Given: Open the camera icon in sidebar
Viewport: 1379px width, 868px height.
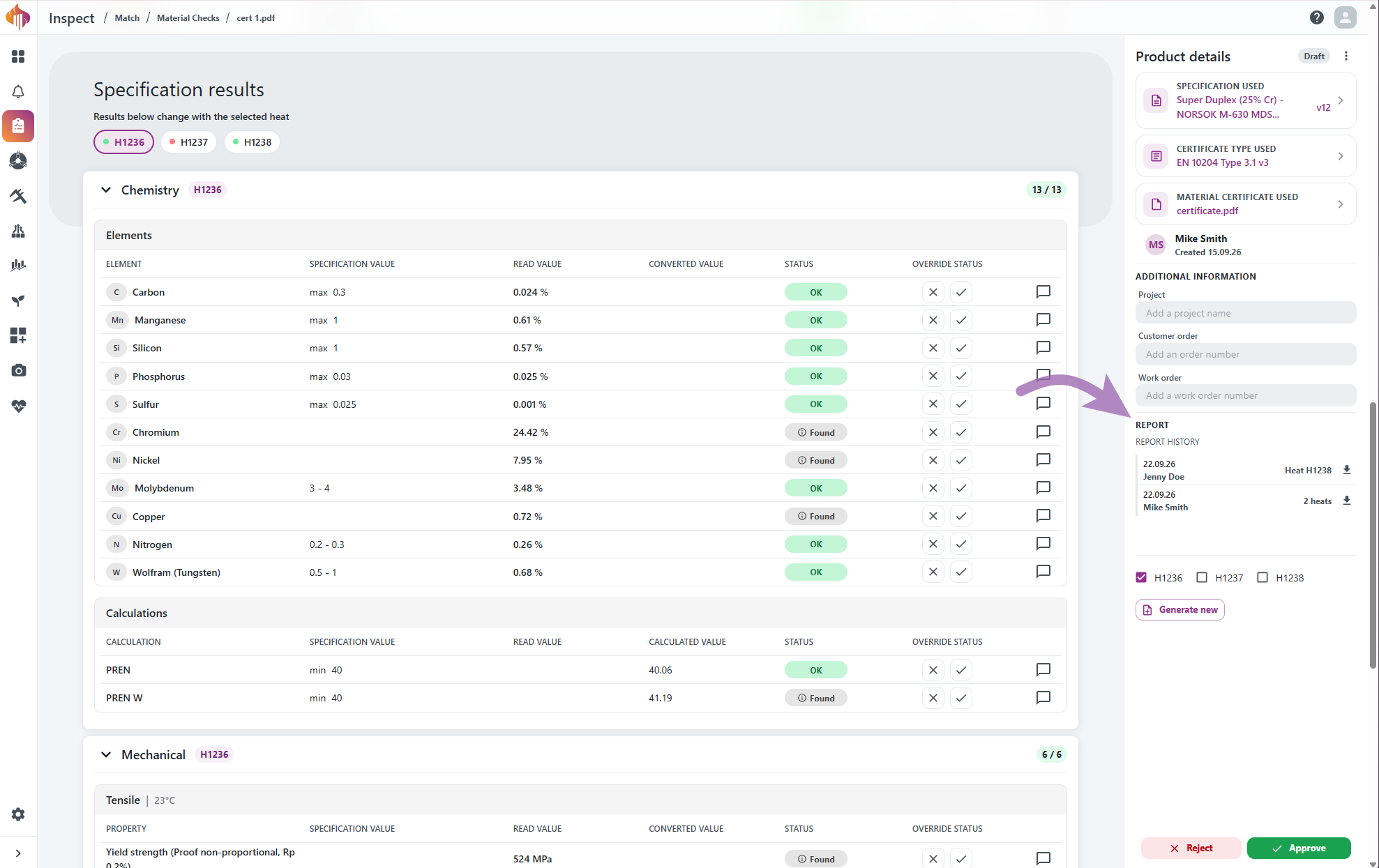Looking at the screenshot, I should (18, 370).
